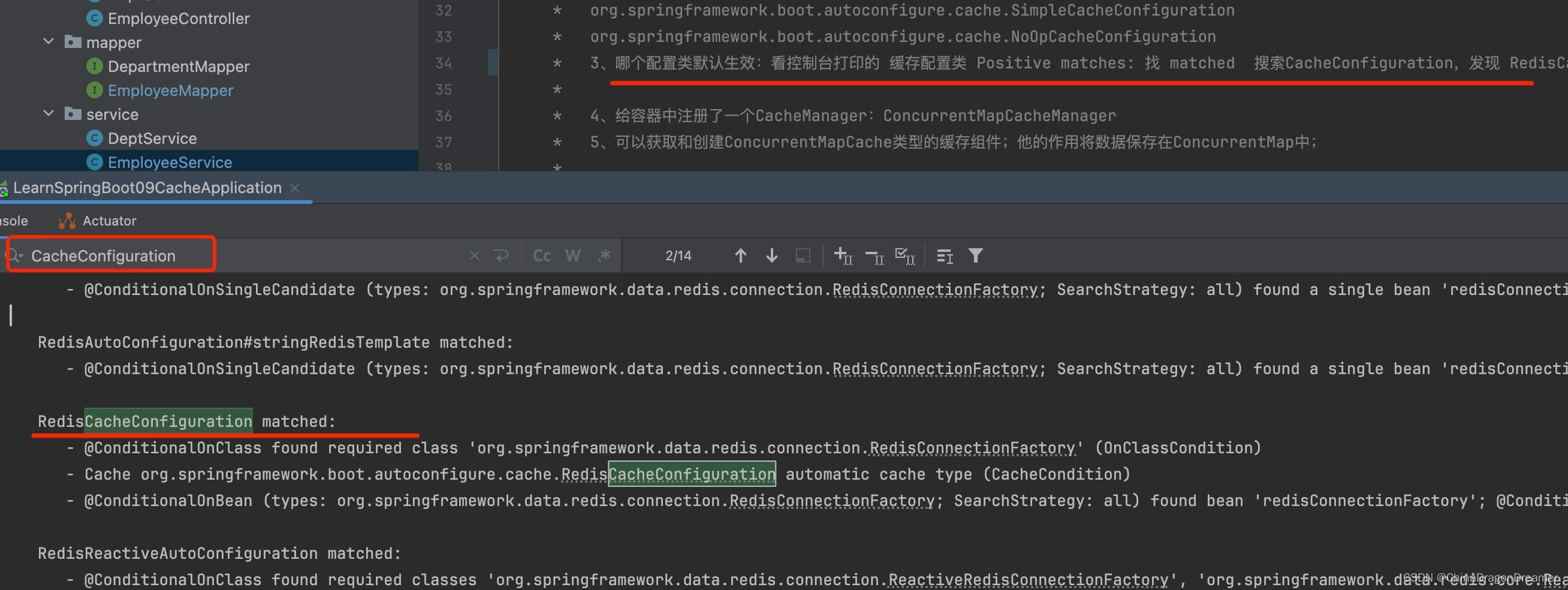Screen dimensions: 1568x590
Task: Open DeptService class
Action: [152, 139]
